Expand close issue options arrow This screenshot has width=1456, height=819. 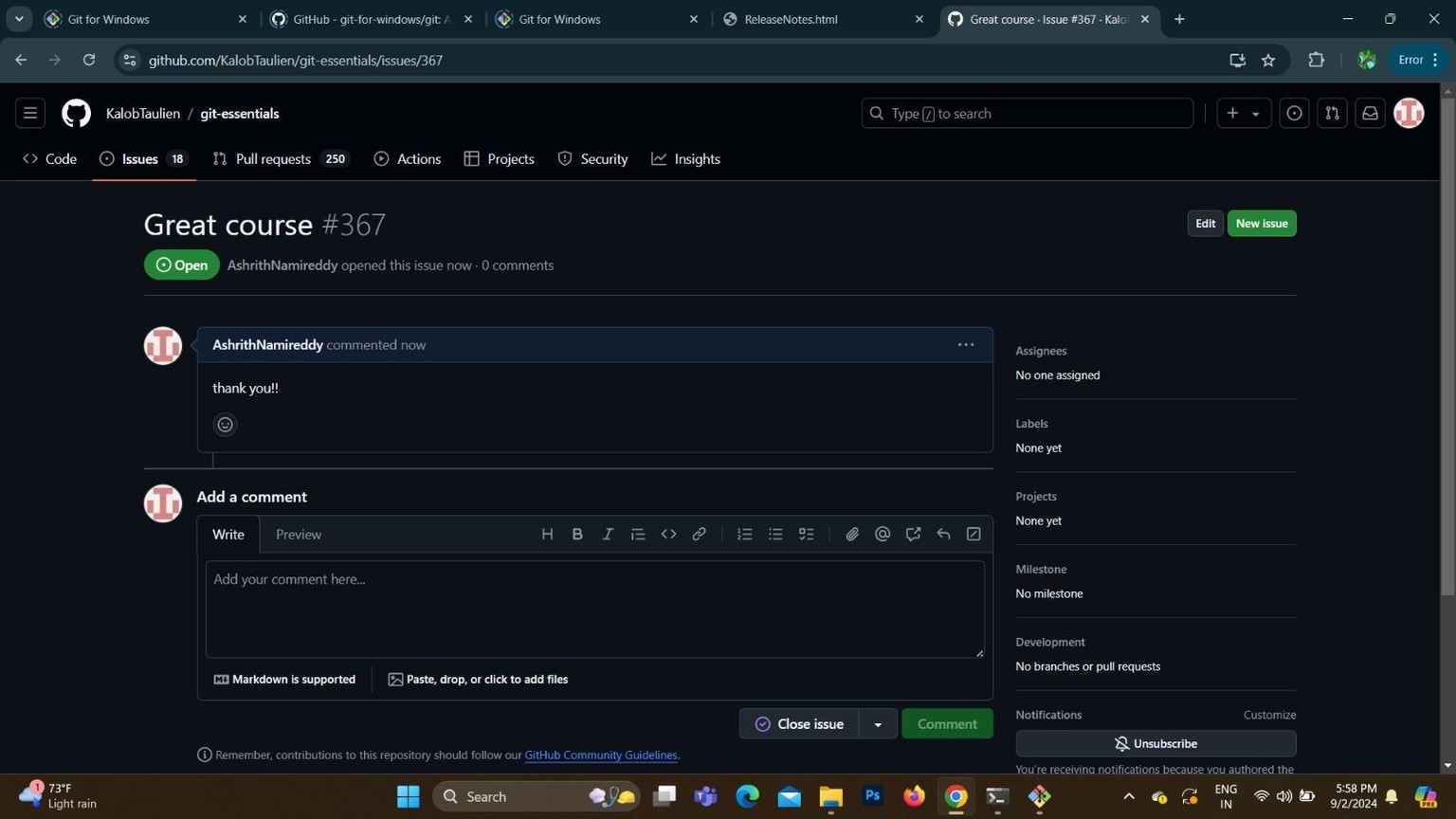pos(878,724)
